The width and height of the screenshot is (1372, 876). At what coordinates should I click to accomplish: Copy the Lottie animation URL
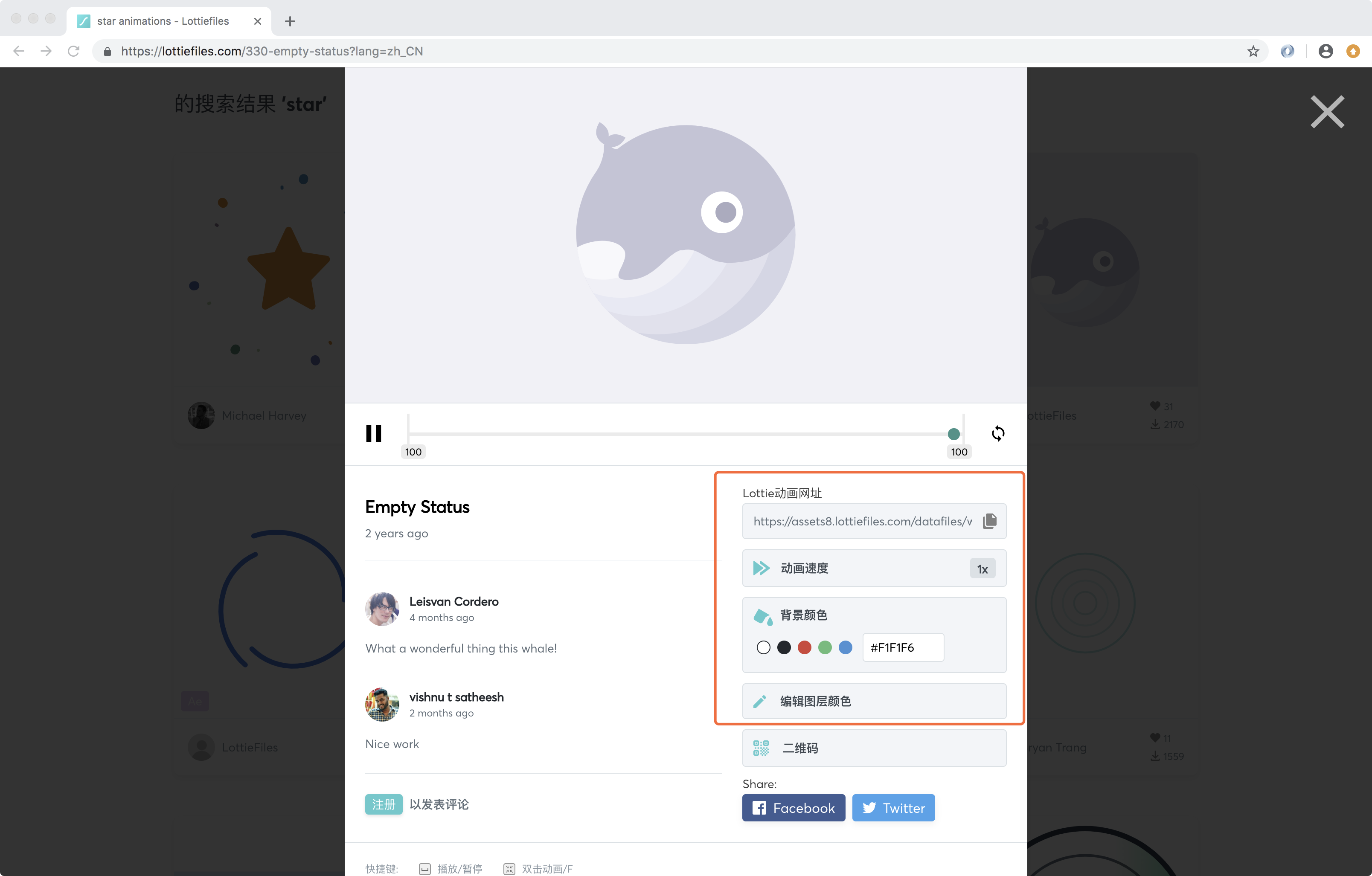click(x=990, y=521)
